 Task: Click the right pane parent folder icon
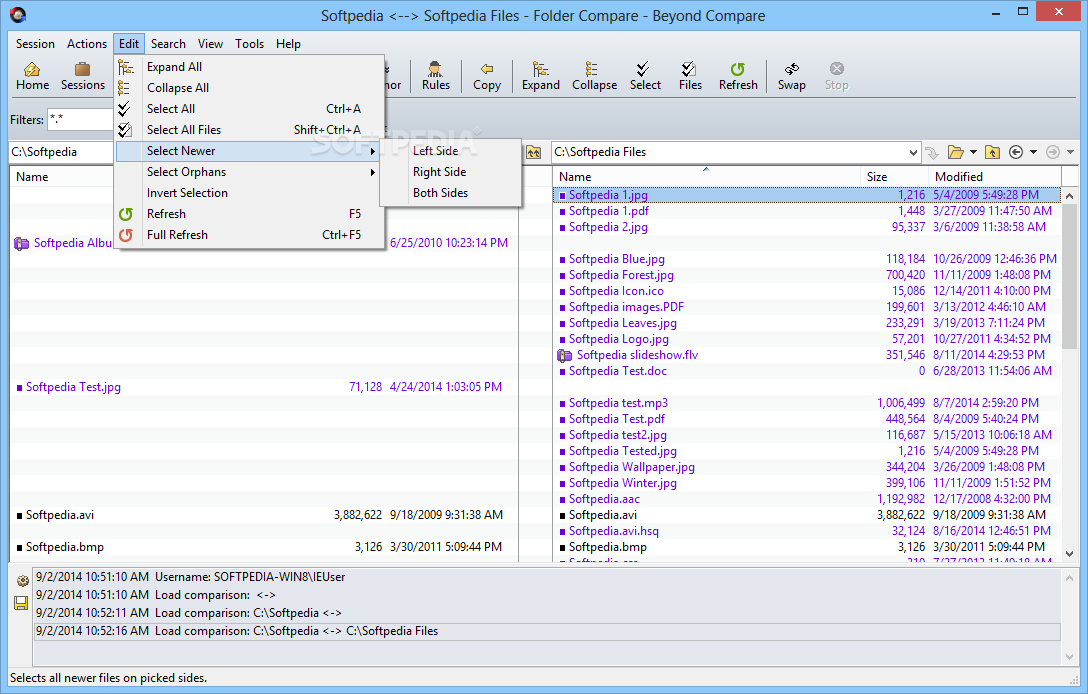(992, 152)
